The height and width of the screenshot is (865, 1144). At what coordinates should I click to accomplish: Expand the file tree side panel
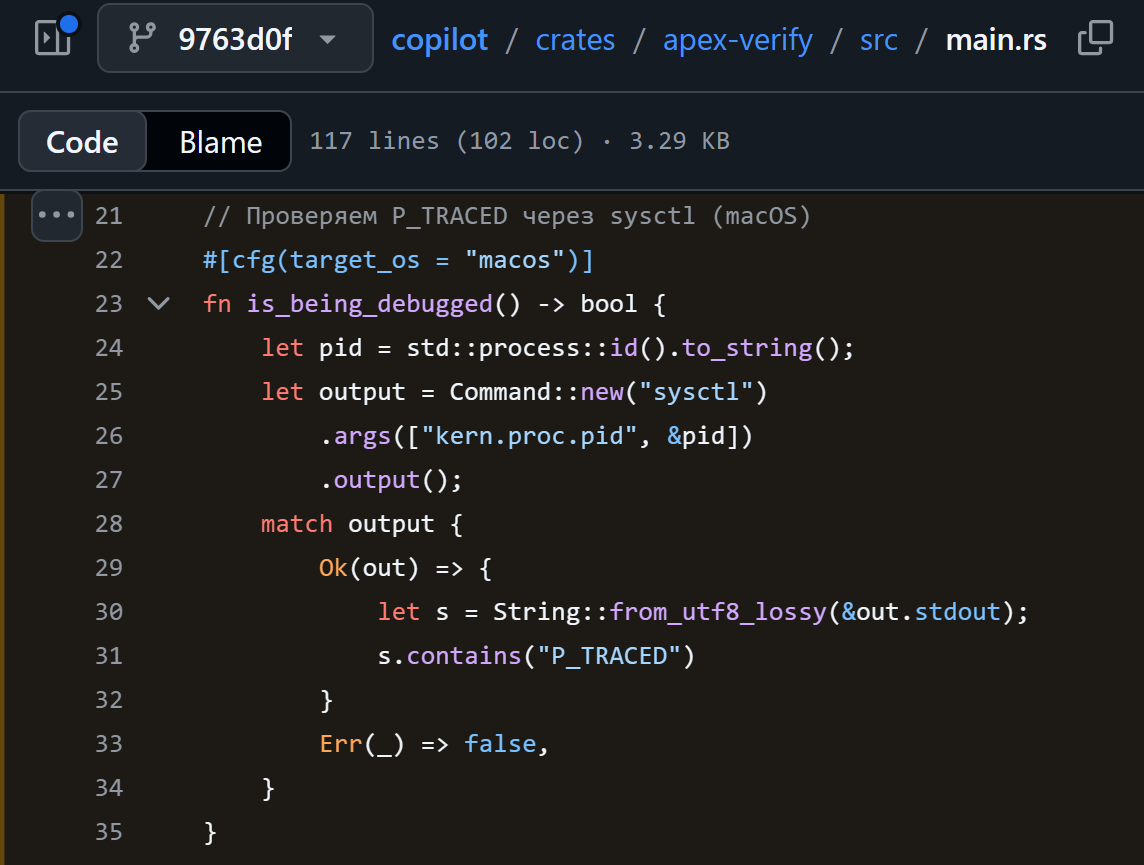point(53,38)
